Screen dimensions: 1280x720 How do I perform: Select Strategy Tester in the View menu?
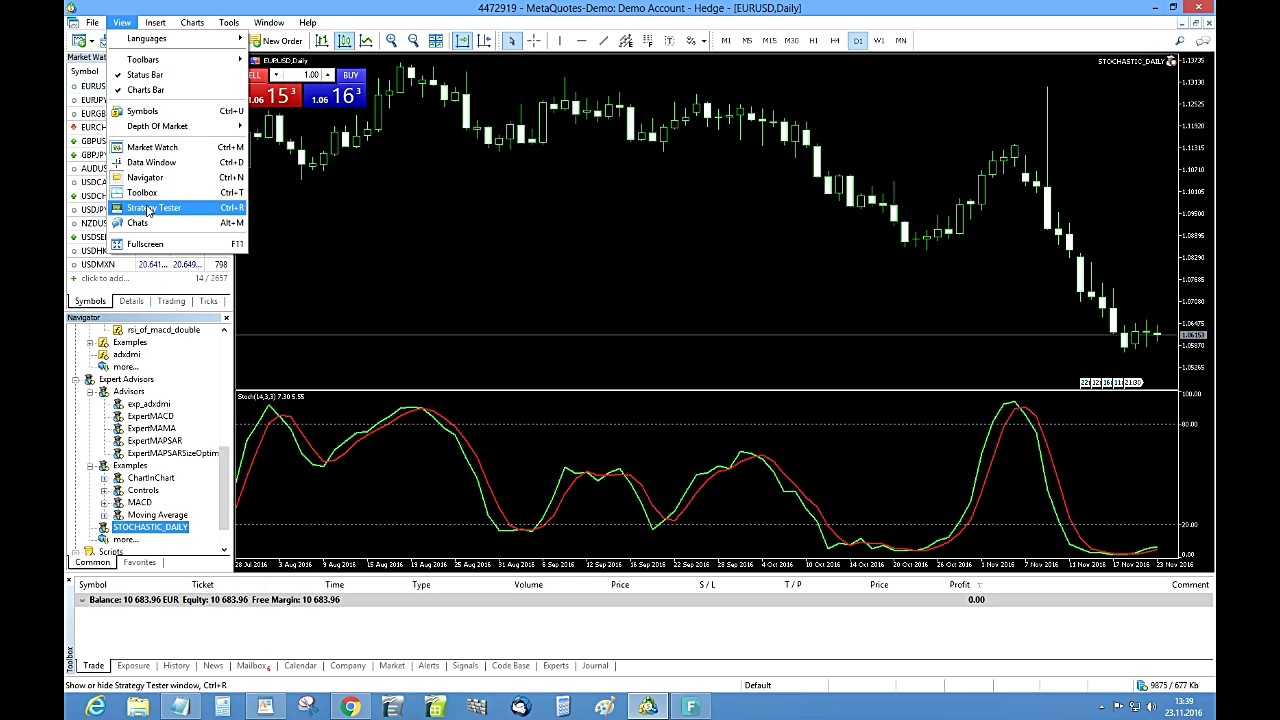[x=177, y=208]
